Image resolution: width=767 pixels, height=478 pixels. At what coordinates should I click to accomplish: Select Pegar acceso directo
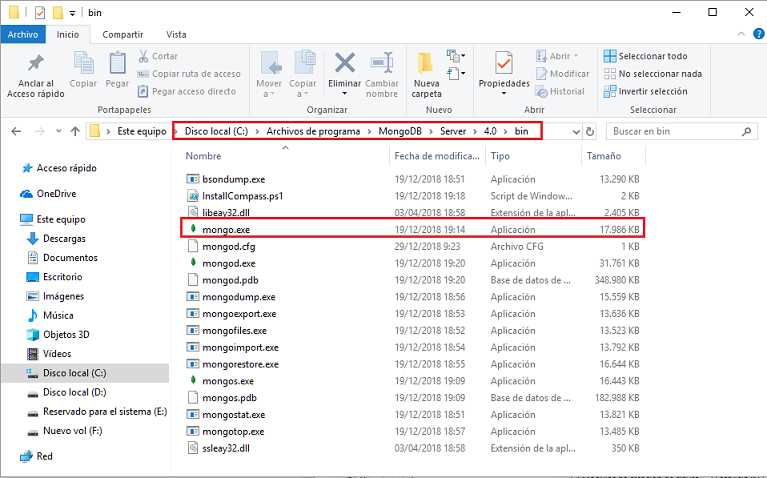tap(186, 91)
